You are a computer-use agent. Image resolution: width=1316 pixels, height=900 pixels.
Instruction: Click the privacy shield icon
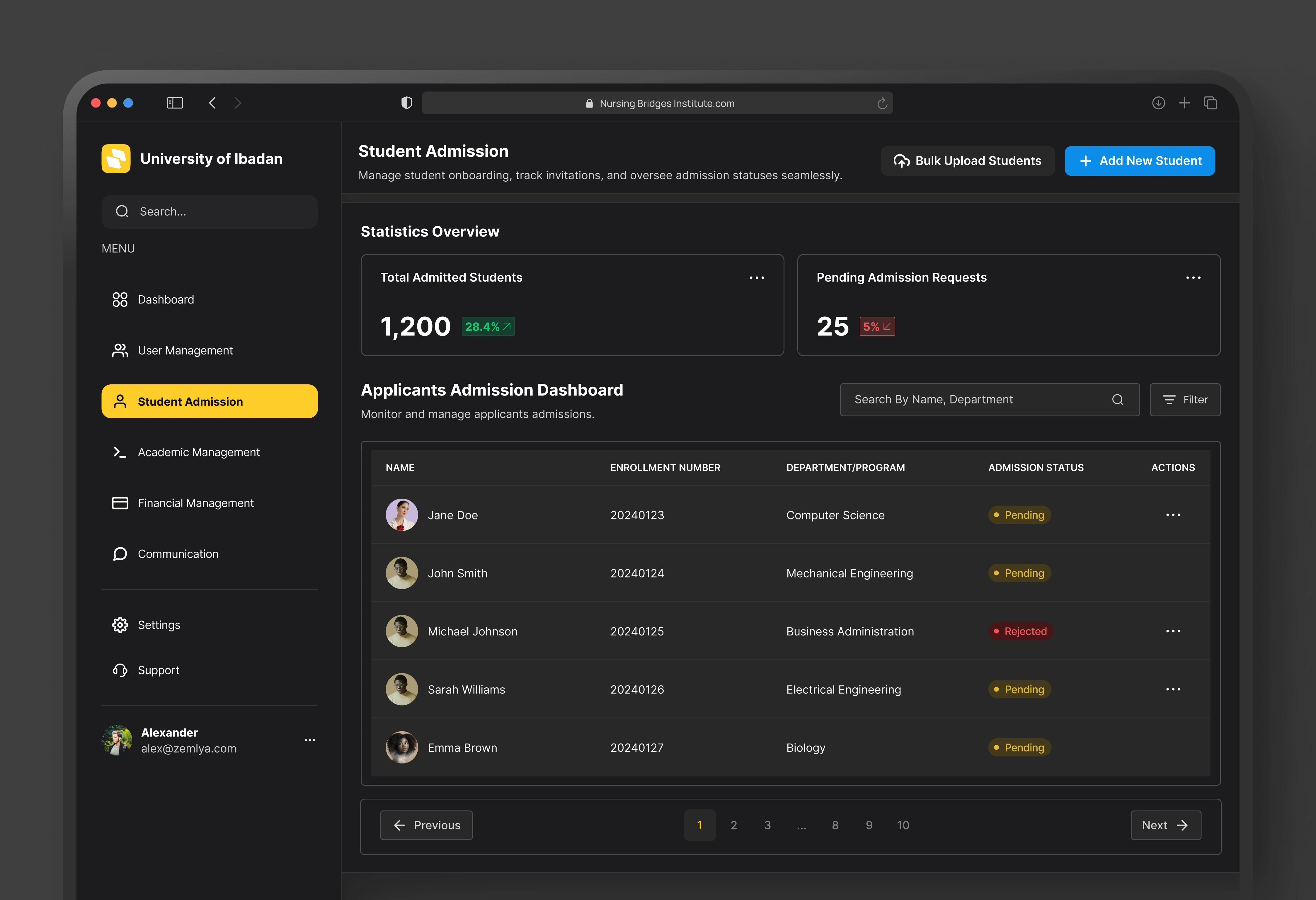(x=406, y=103)
